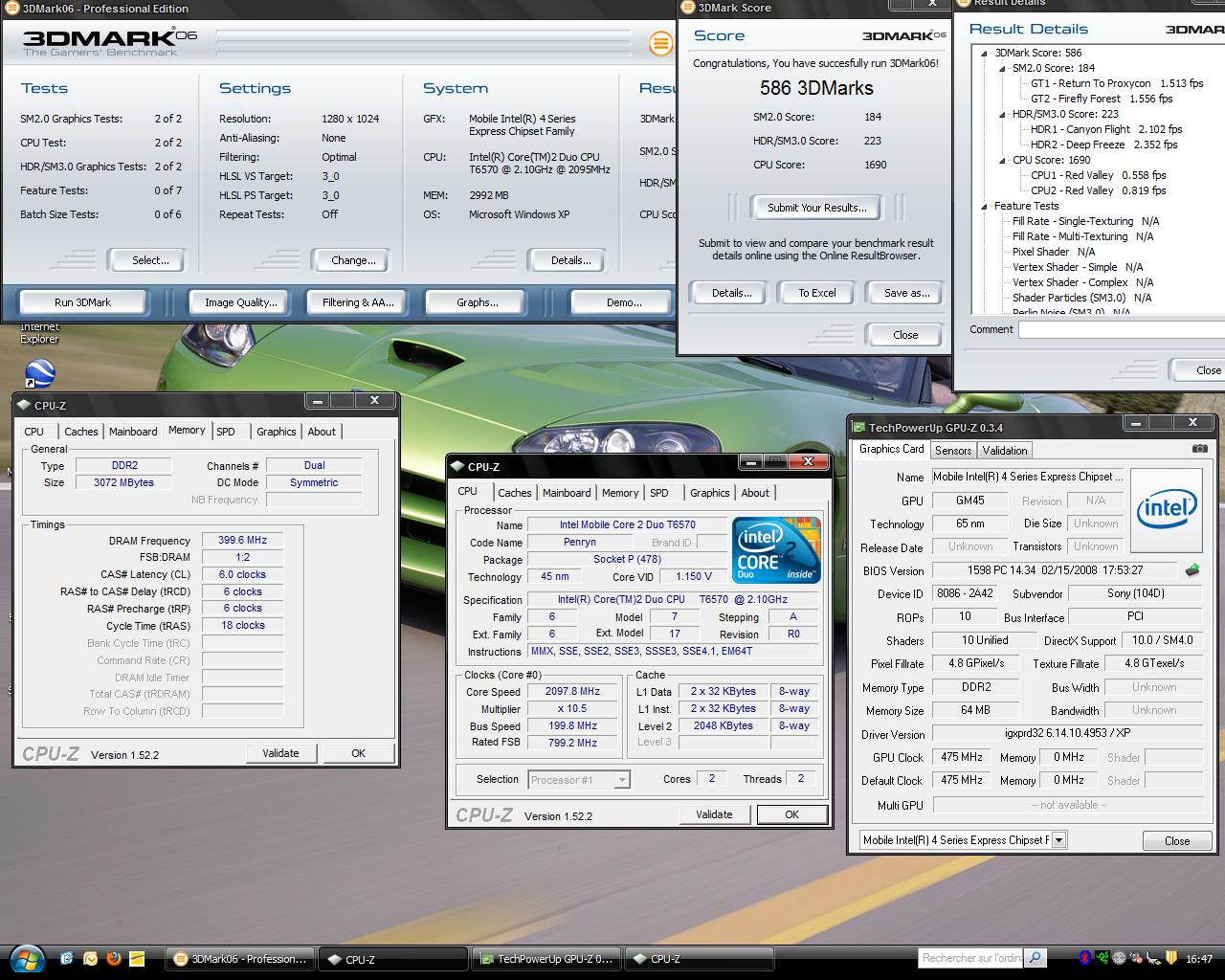Open the GPU-Z Validation tab
The height and width of the screenshot is (980, 1225).
[1005, 450]
